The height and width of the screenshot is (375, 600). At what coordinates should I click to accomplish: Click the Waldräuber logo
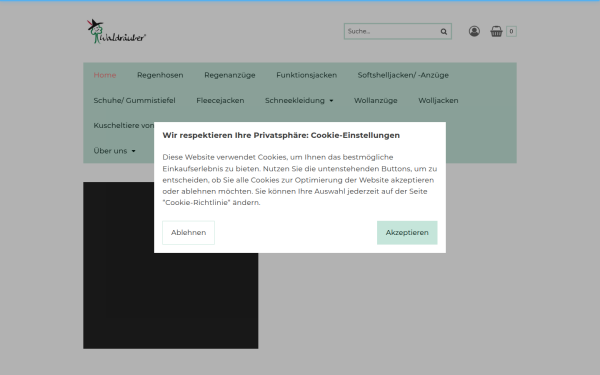click(x=116, y=31)
